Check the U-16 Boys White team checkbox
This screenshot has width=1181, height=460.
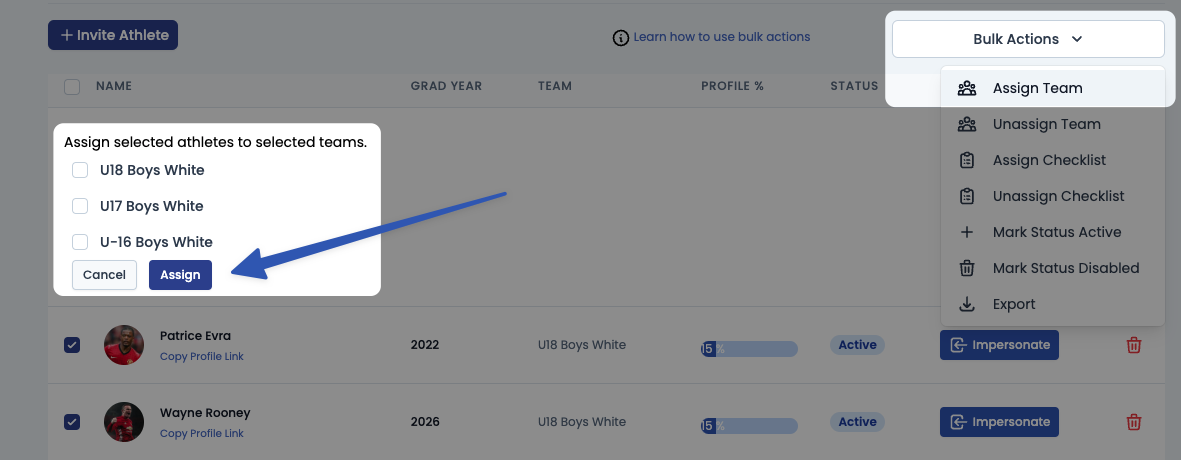(80, 242)
